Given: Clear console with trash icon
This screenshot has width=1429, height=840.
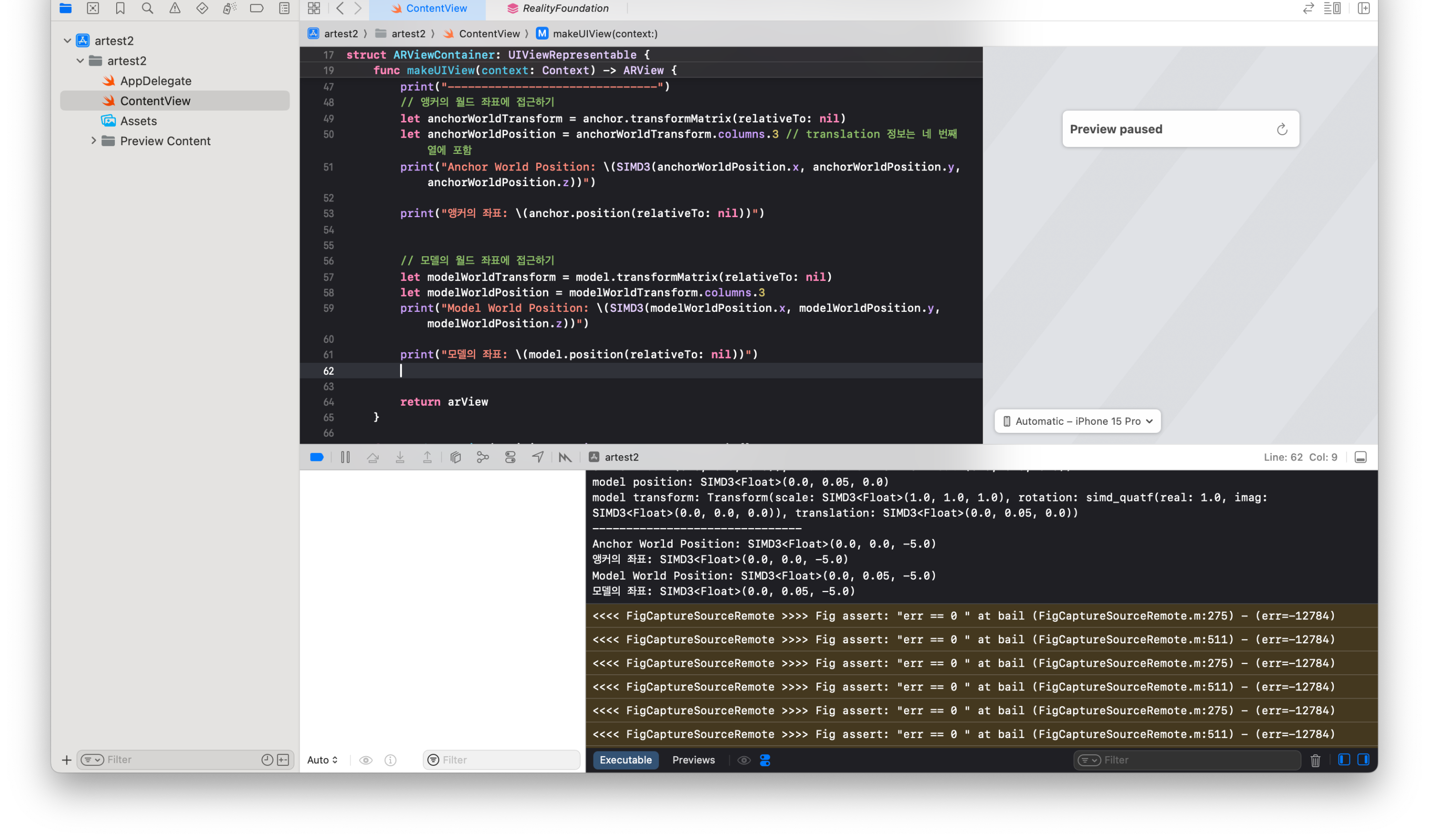Looking at the screenshot, I should point(1316,760).
